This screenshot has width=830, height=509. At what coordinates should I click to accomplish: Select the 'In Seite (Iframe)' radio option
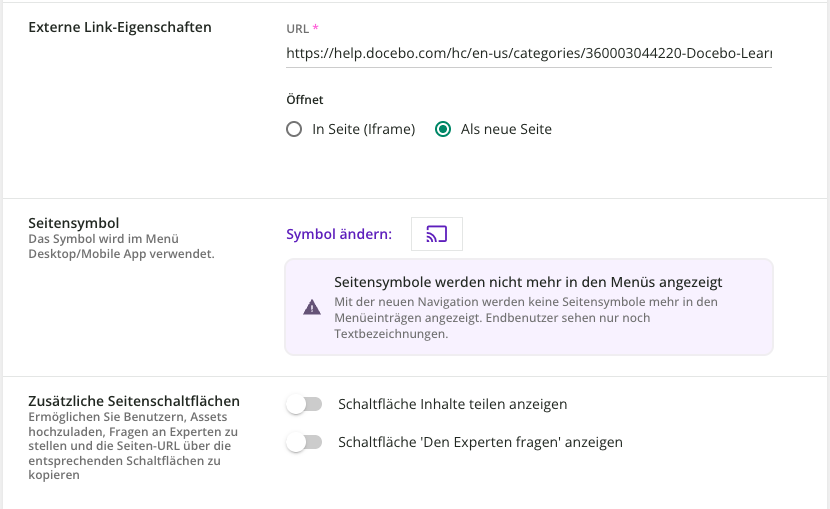(294, 129)
